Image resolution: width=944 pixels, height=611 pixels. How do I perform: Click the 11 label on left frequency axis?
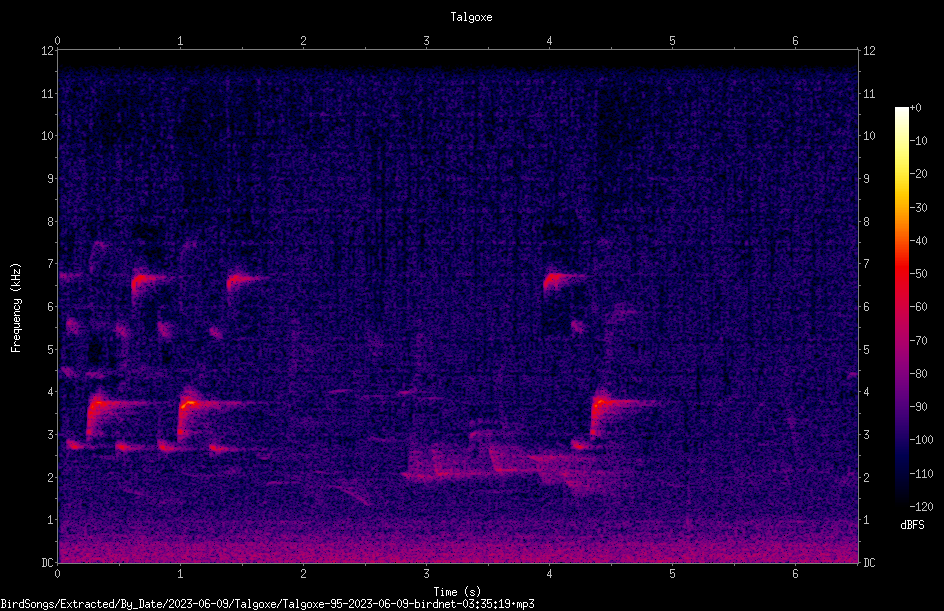click(47, 93)
